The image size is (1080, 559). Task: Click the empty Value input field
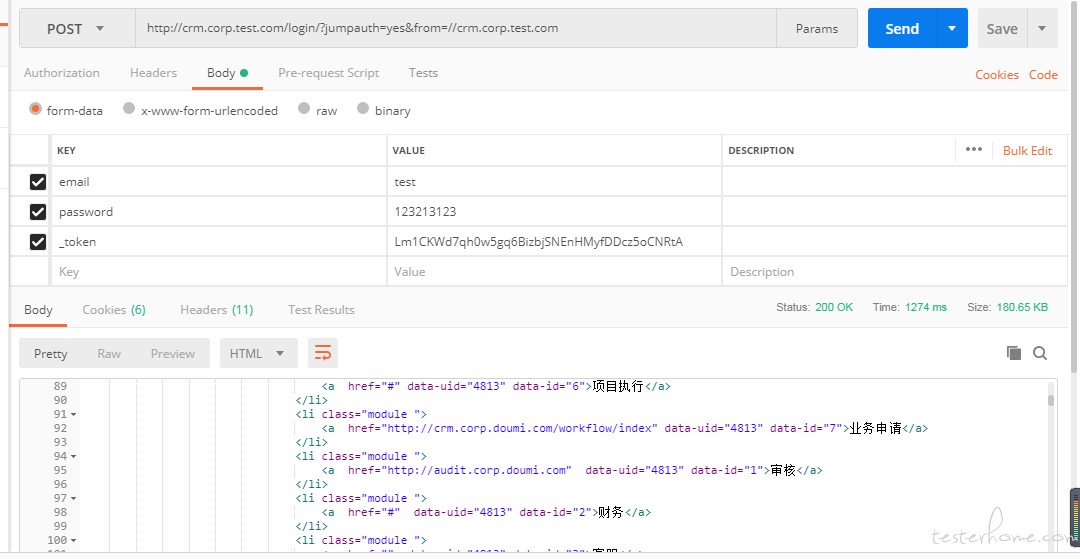[x=554, y=272]
